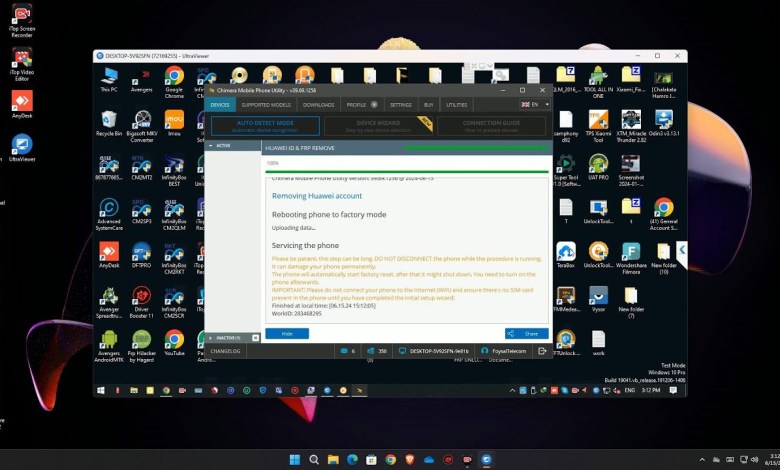Click the Removing Huawei account log heading

(317, 196)
